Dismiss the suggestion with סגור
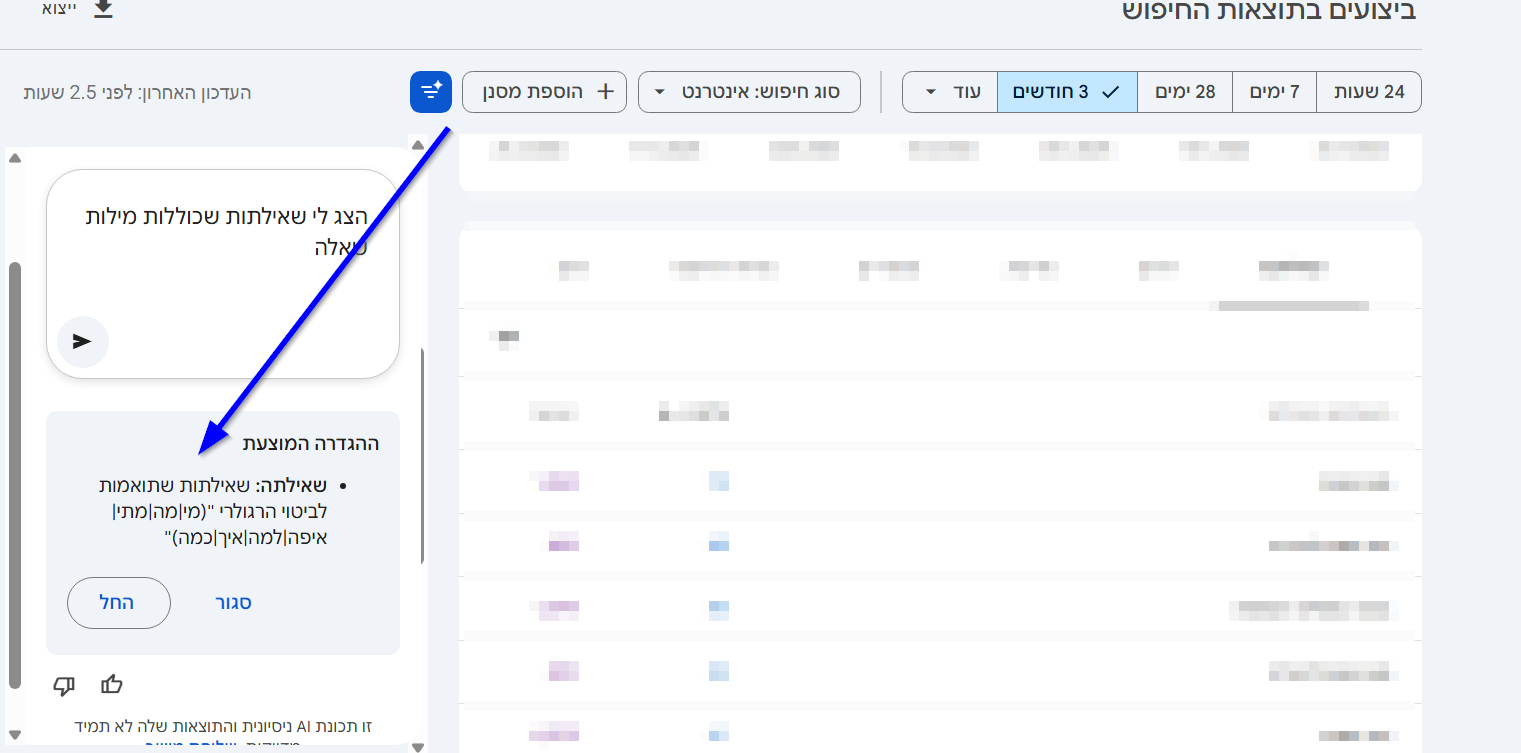Viewport: 1521px width, 753px height. (233, 603)
